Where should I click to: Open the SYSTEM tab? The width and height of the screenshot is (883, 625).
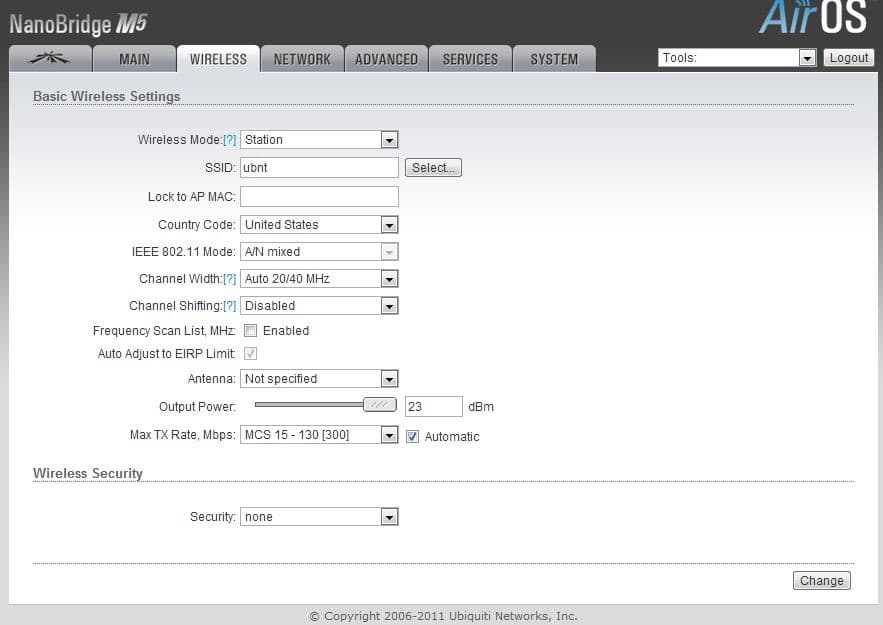pos(554,59)
